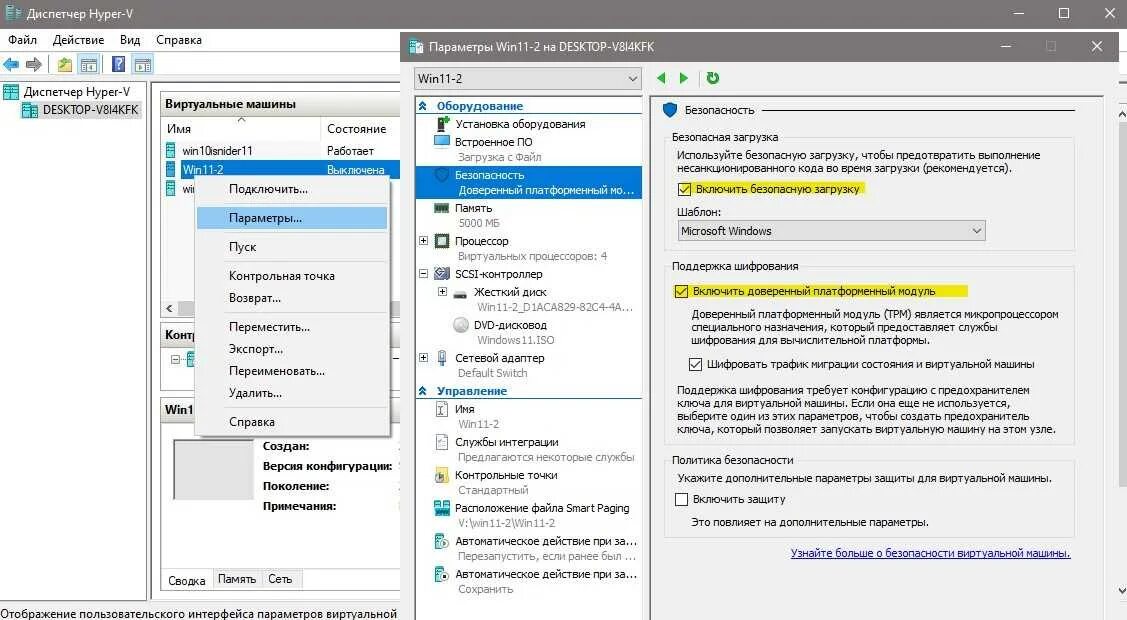This screenshot has height=620, width=1127.
Task: Choose Удалить... in the context menu
Action: (x=292, y=394)
